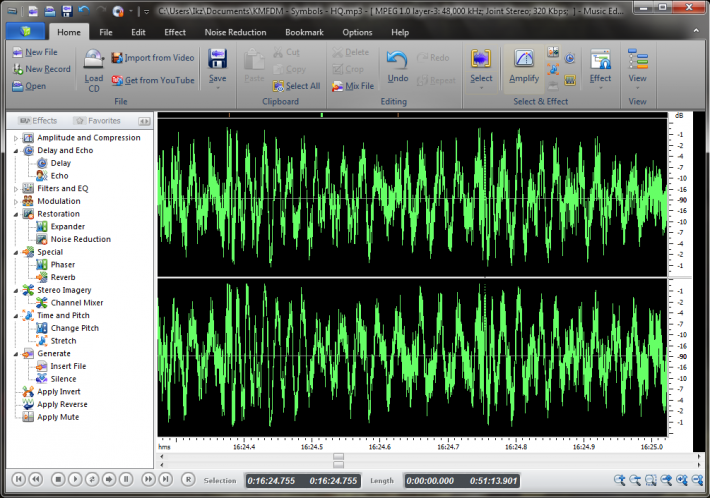Play the audio track
Screen dimensions: 710x498
click(75, 479)
